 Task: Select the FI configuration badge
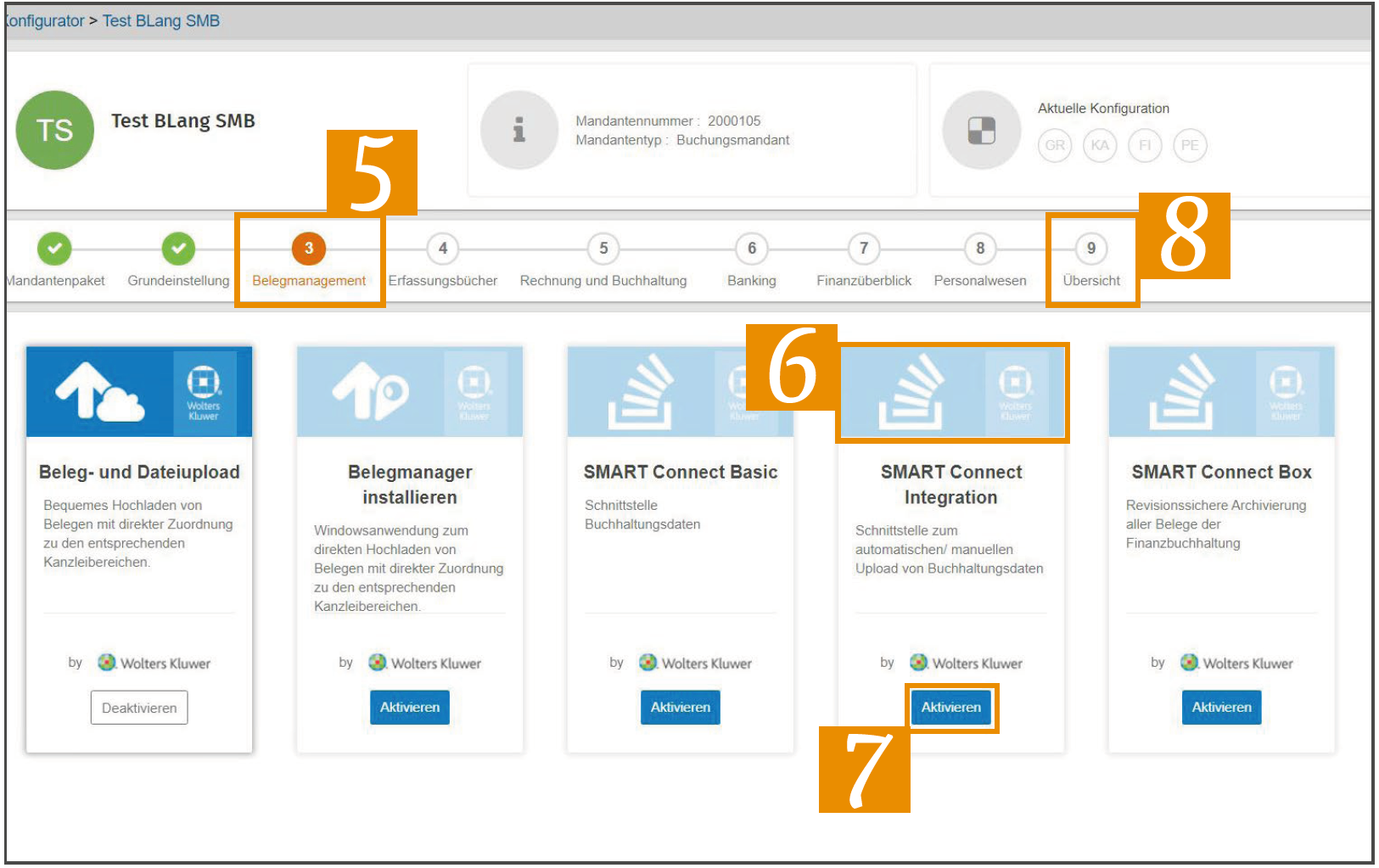tap(1145, 145)
